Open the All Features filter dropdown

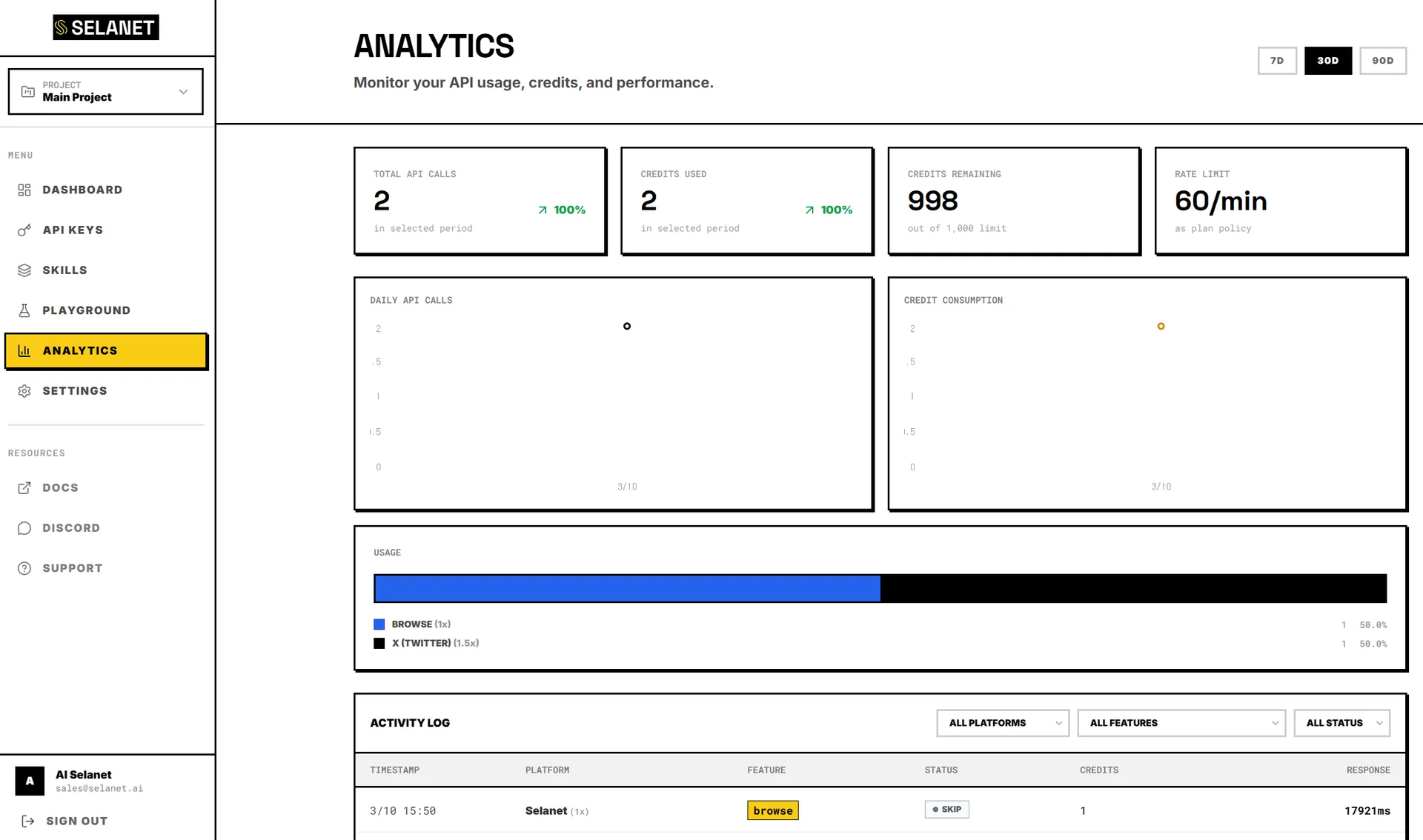tap(1182, 723)
